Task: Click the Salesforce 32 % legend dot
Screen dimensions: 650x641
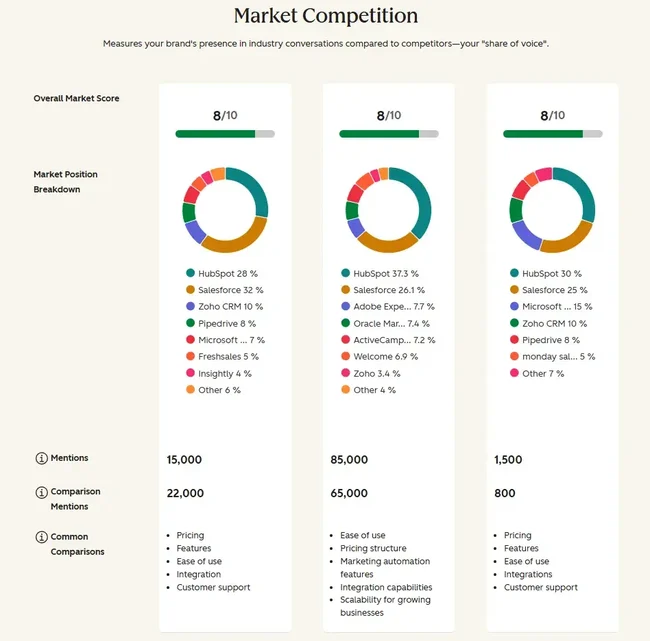Action: point(190,289)
